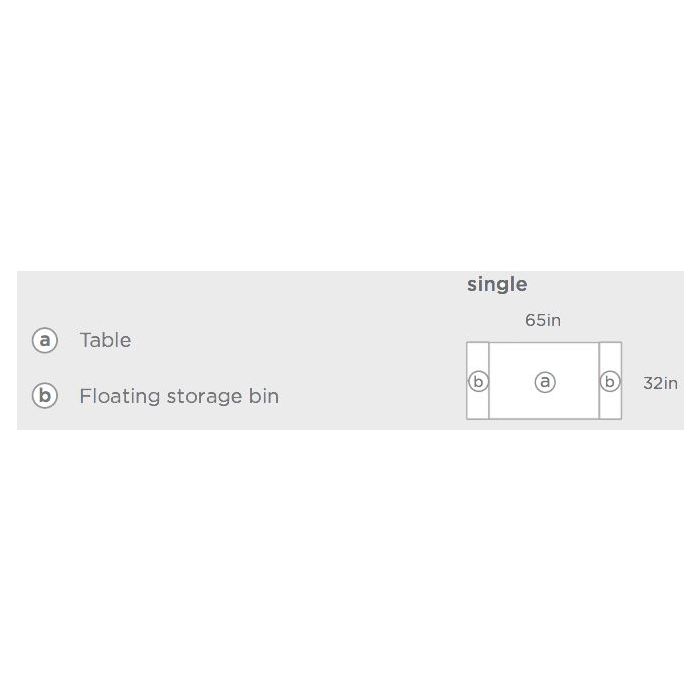Click the legend's circled "a" icon
The height and width of the screenshot is (700, 700).
[x=45, y=340]
